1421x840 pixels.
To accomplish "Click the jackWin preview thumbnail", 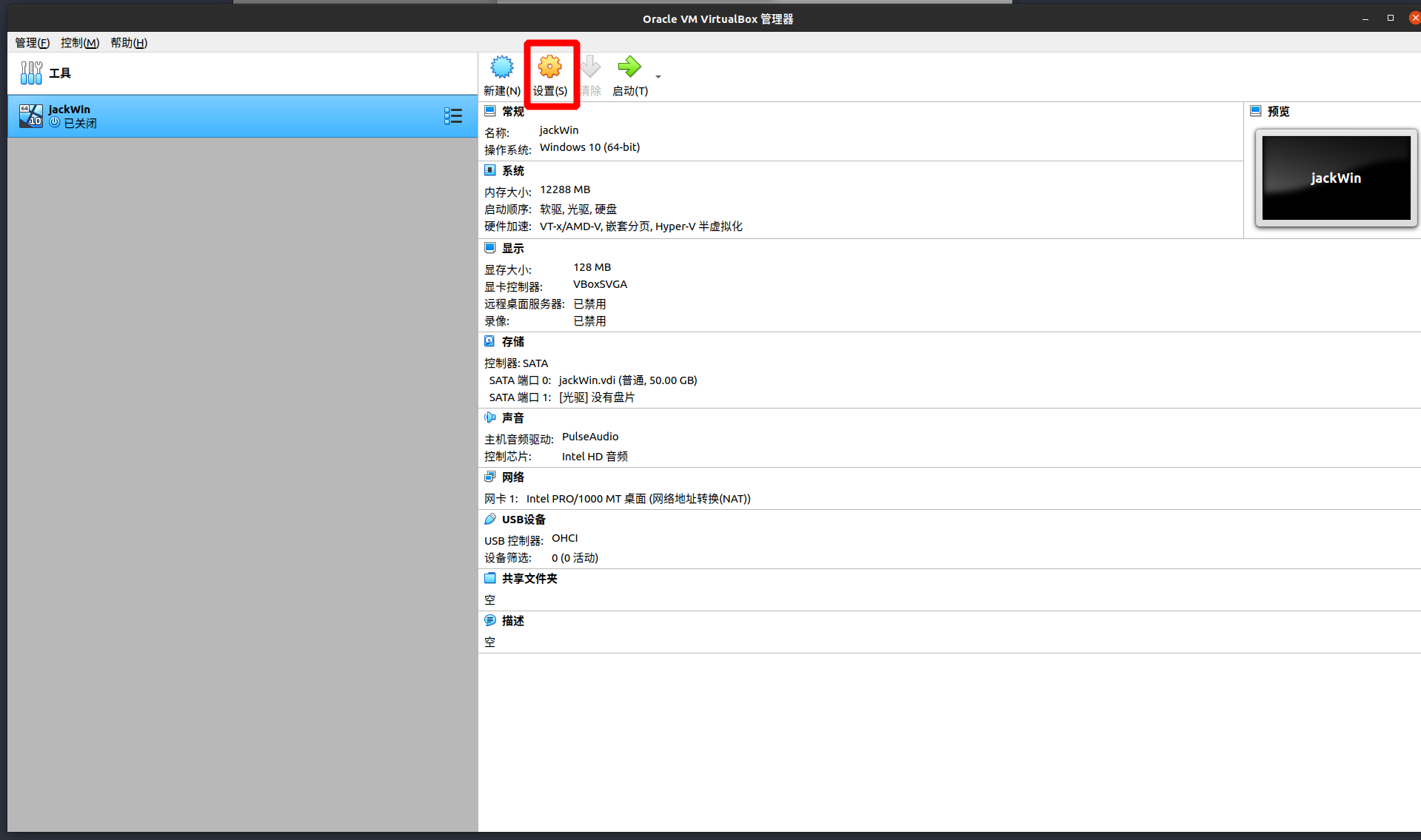I will coord(1336,178).
